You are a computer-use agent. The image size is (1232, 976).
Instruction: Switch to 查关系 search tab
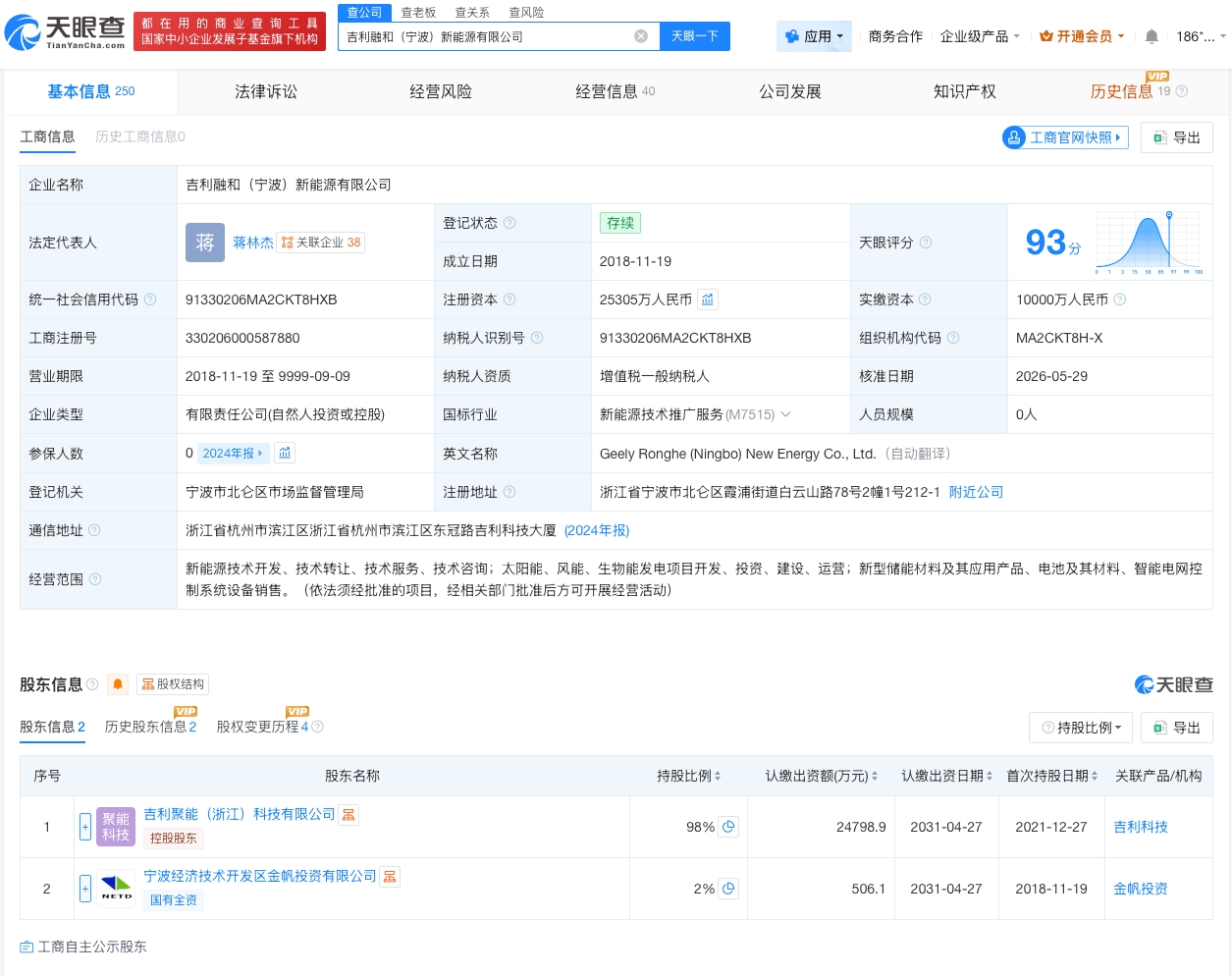[x=472, y=12]
